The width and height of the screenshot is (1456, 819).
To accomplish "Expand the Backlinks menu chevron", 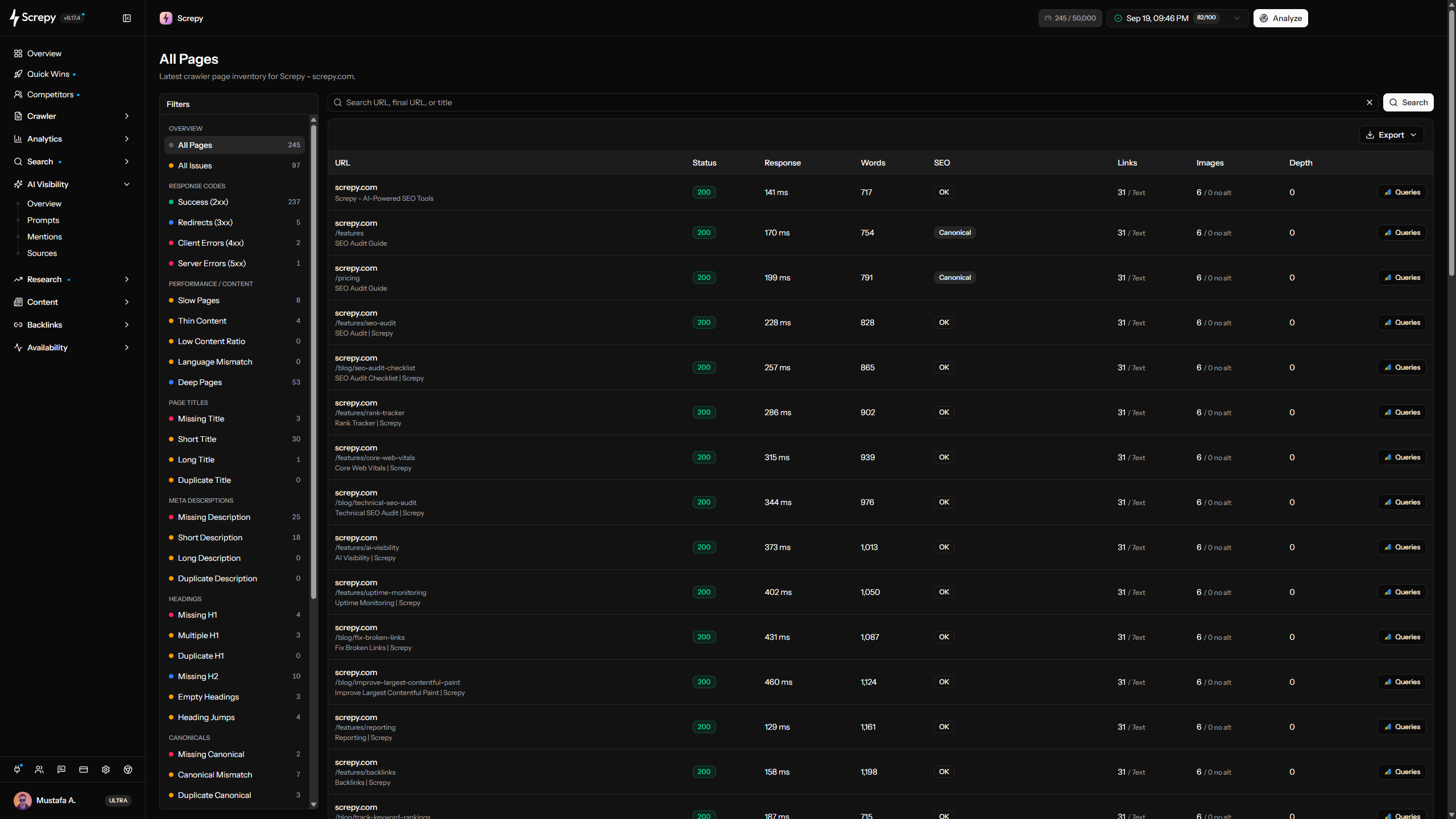I will 127,325.
